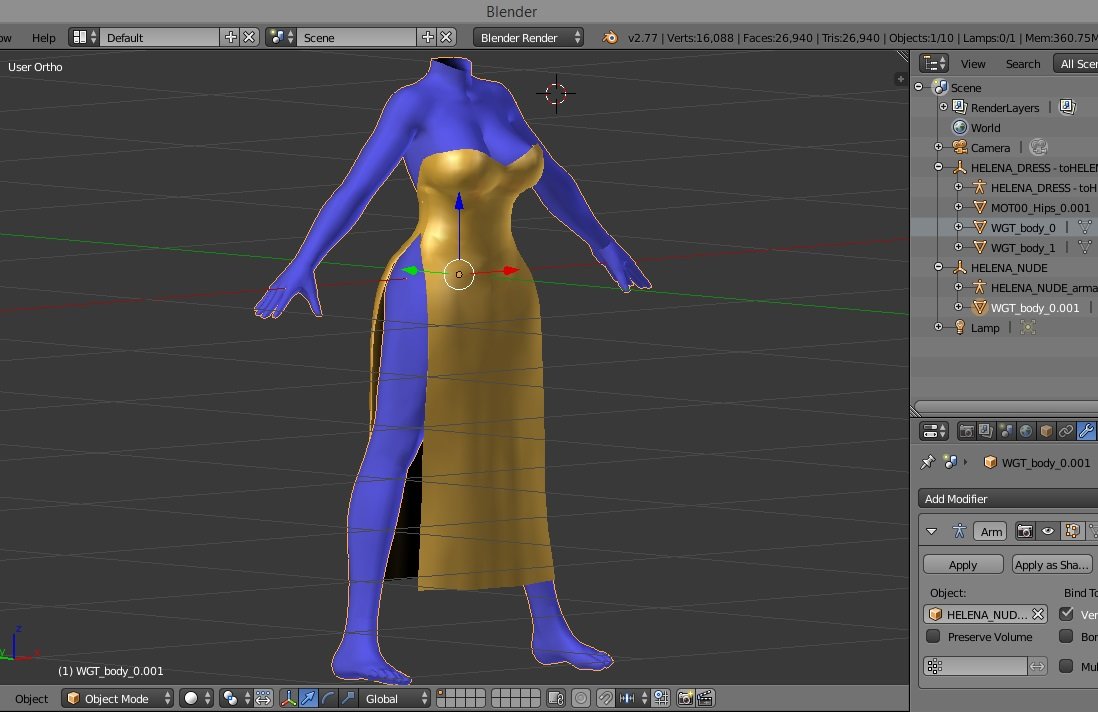Collapse the armature modifier panel triangle
Viewport: 1098px width, 712px height.
tap(931, 531)
